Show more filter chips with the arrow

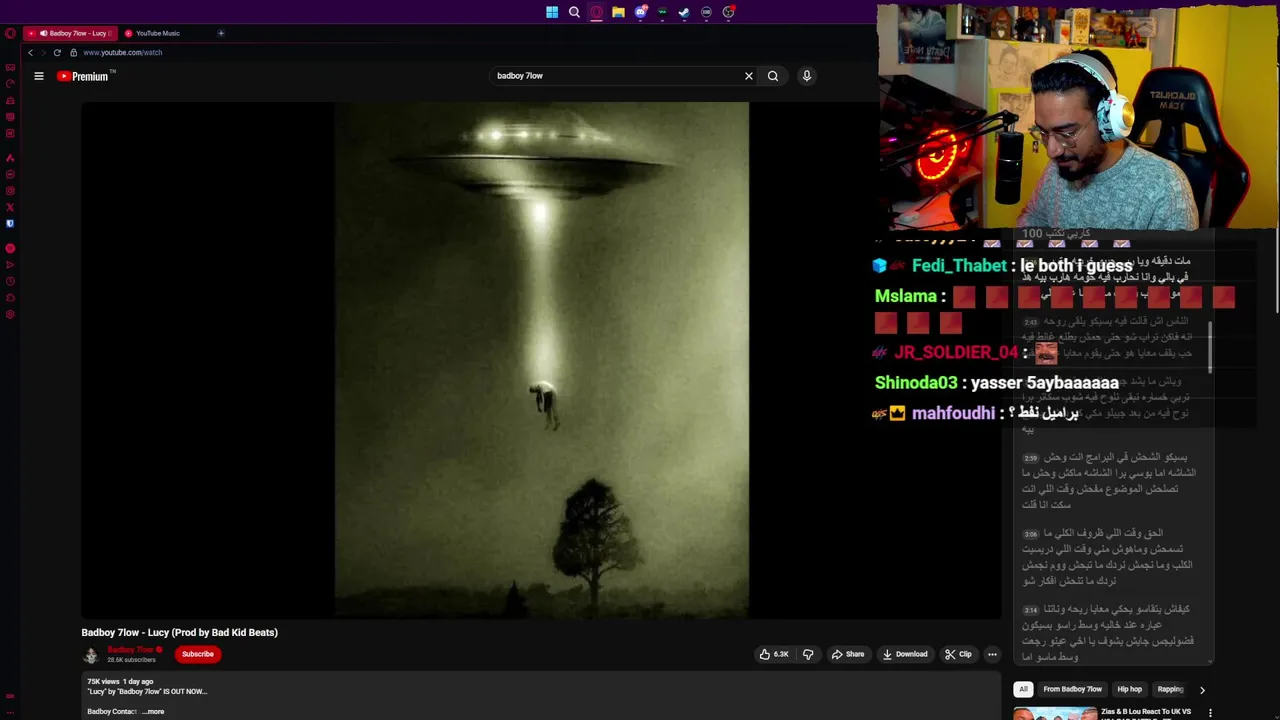[x=1202, y=689]
